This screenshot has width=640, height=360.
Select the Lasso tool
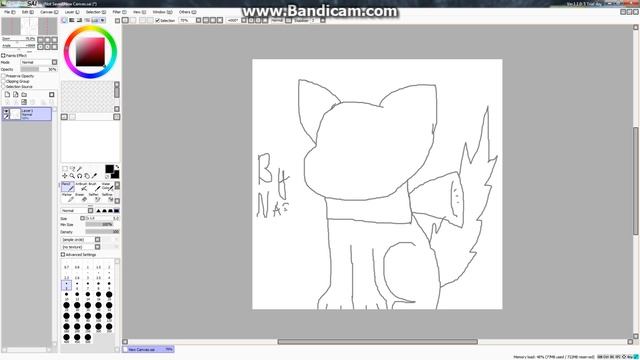pyautogui.click(x=72, y=169)
